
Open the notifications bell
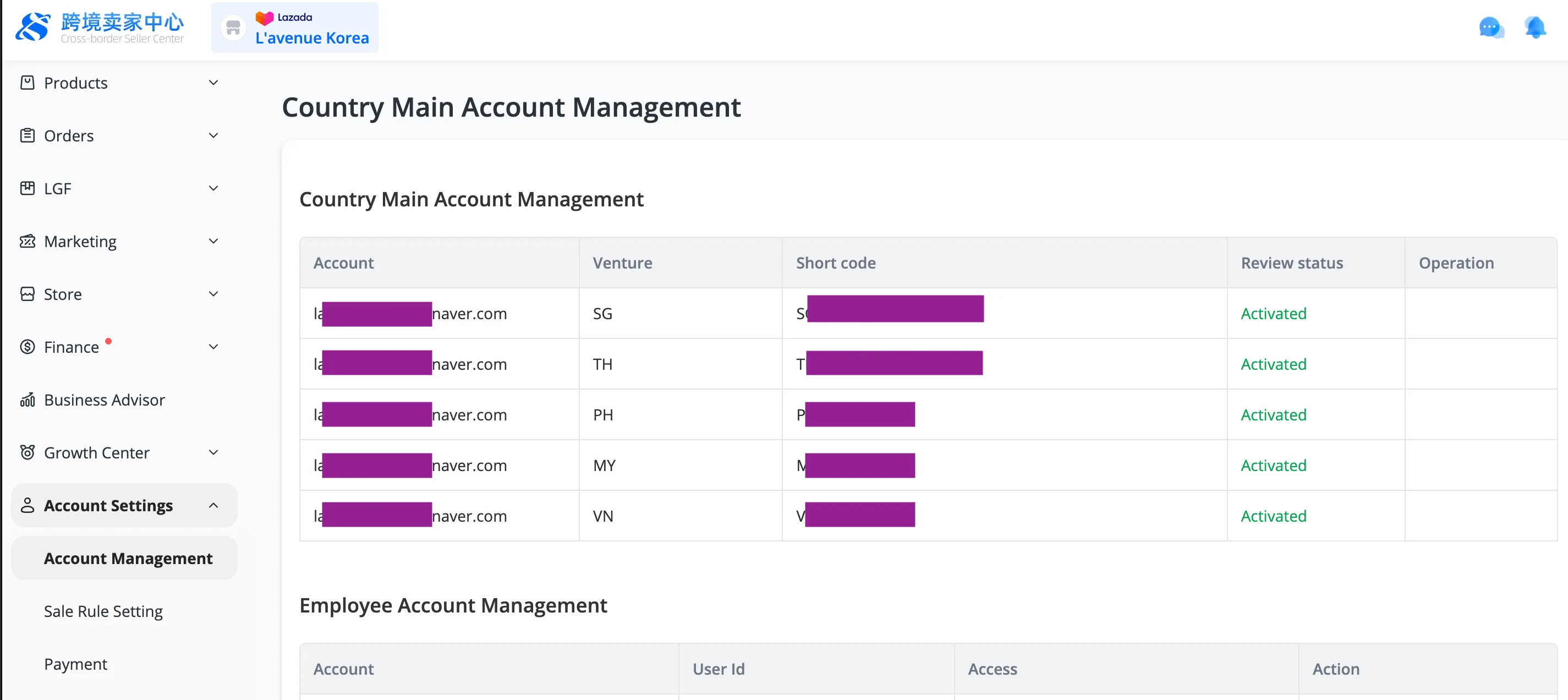(x=1535, y=28)
